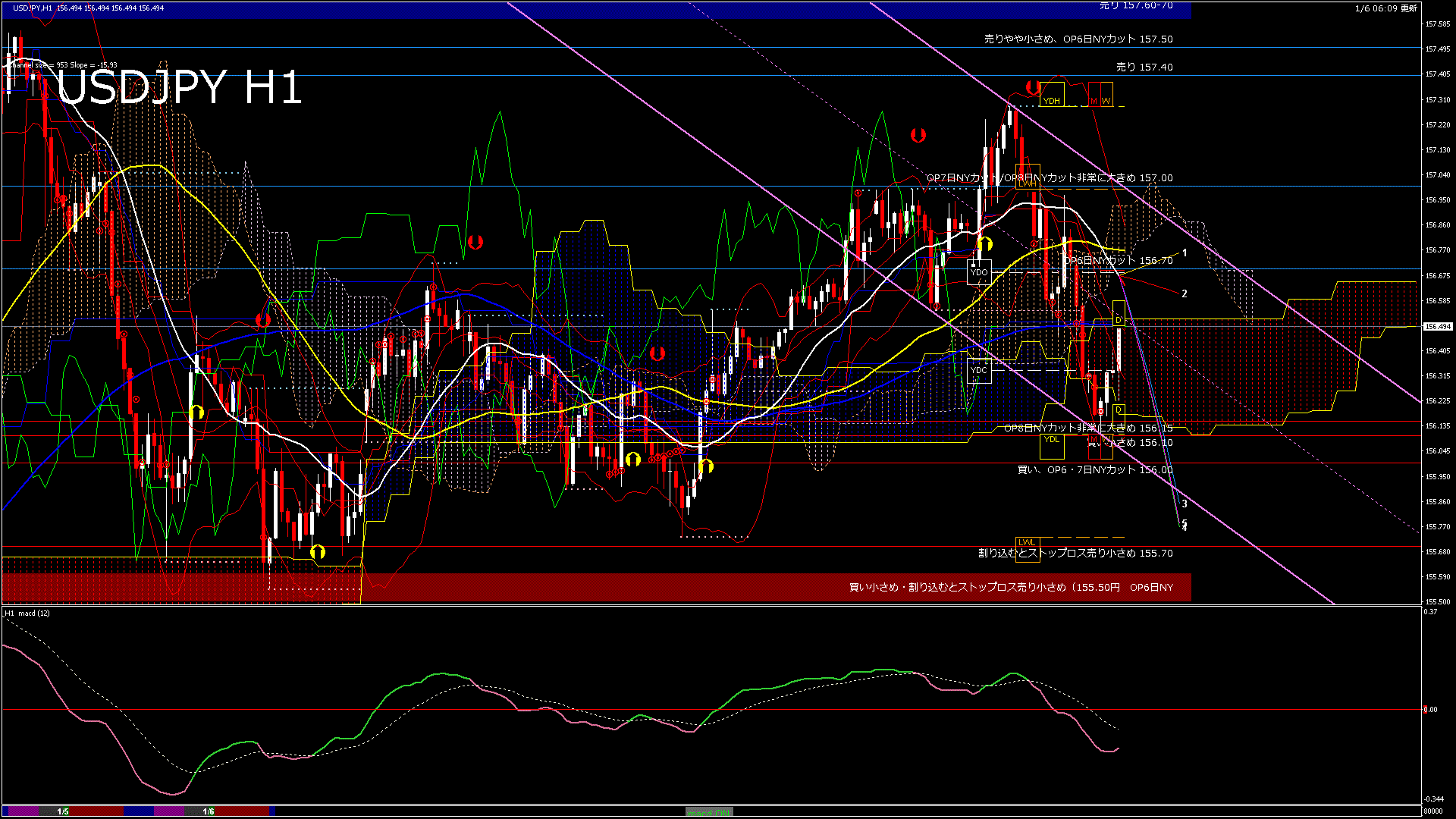The image size is (1456, 819).
Task: Click the YDO previous-day-open marker box
Action: [x=978, y=271]
